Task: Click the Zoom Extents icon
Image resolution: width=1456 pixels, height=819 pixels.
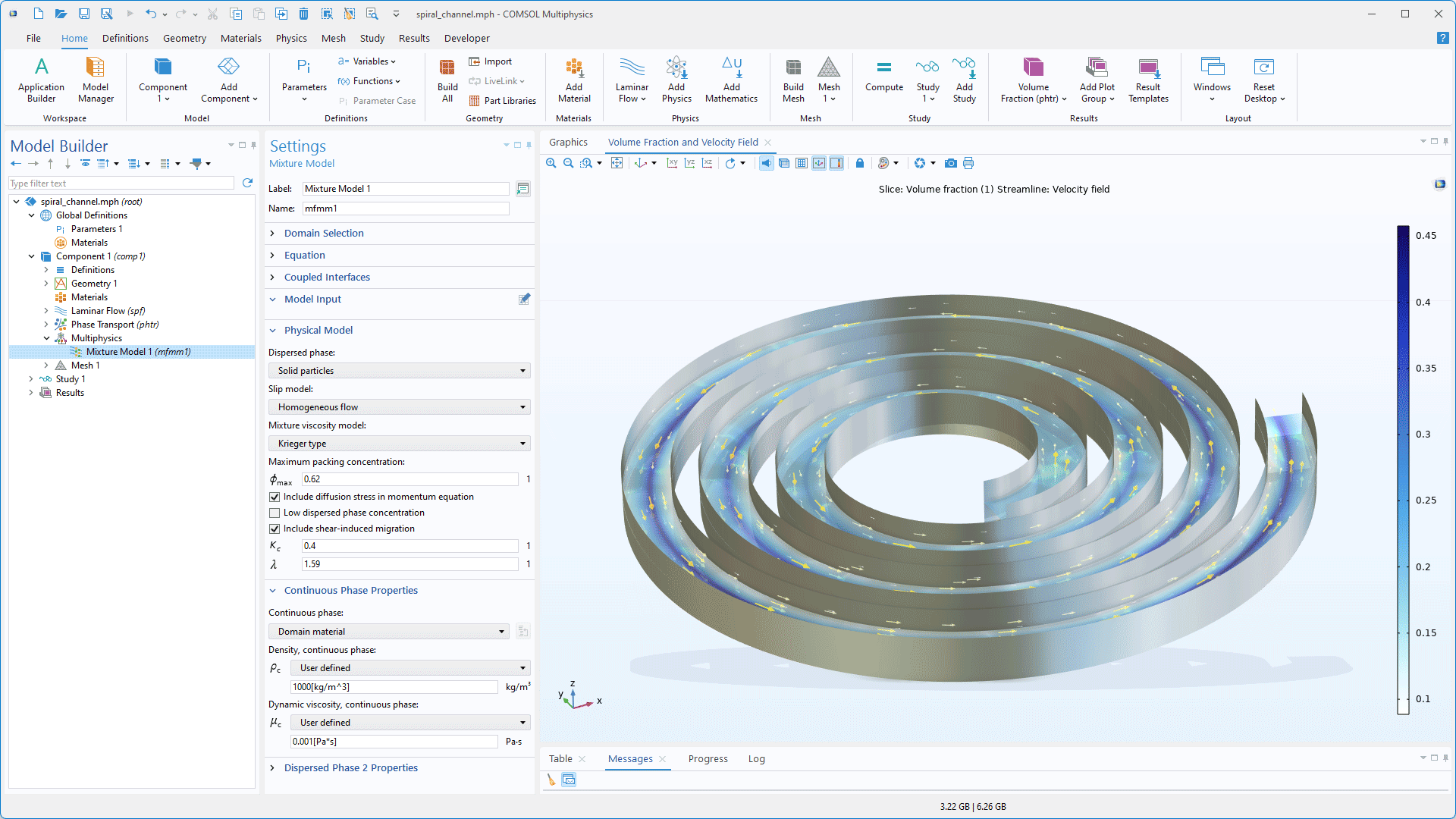Action: (617, 163)
